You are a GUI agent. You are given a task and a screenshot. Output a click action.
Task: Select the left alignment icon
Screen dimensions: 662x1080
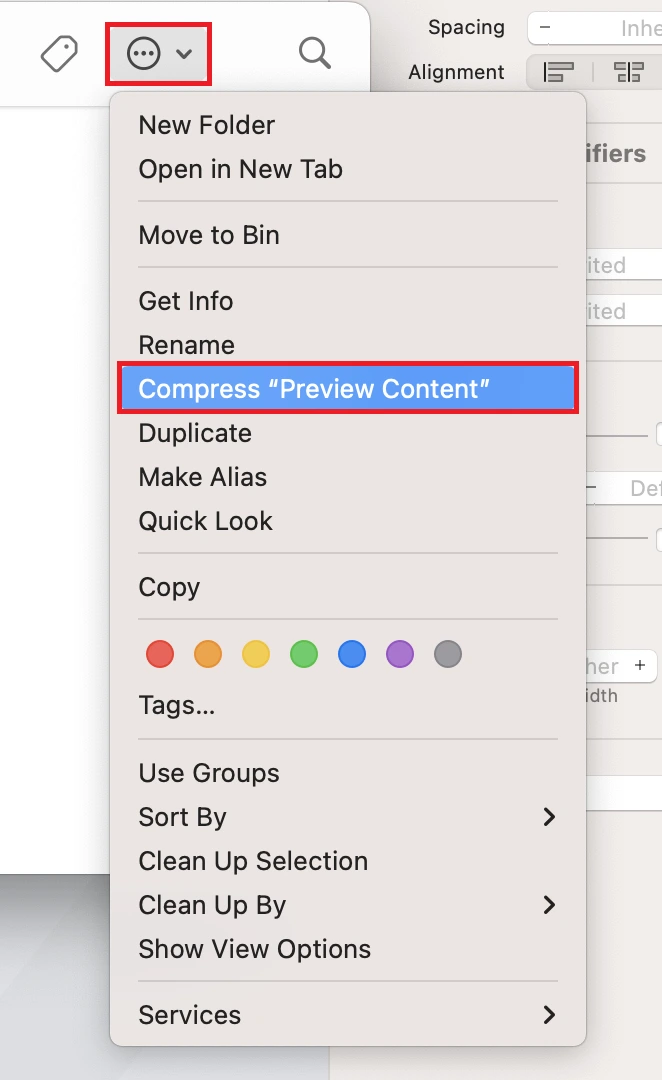[557, 72]
